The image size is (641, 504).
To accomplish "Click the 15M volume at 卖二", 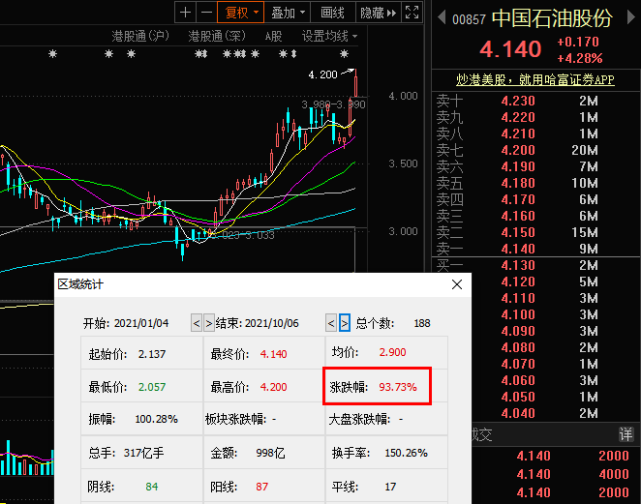I will [x=585, y=232].
